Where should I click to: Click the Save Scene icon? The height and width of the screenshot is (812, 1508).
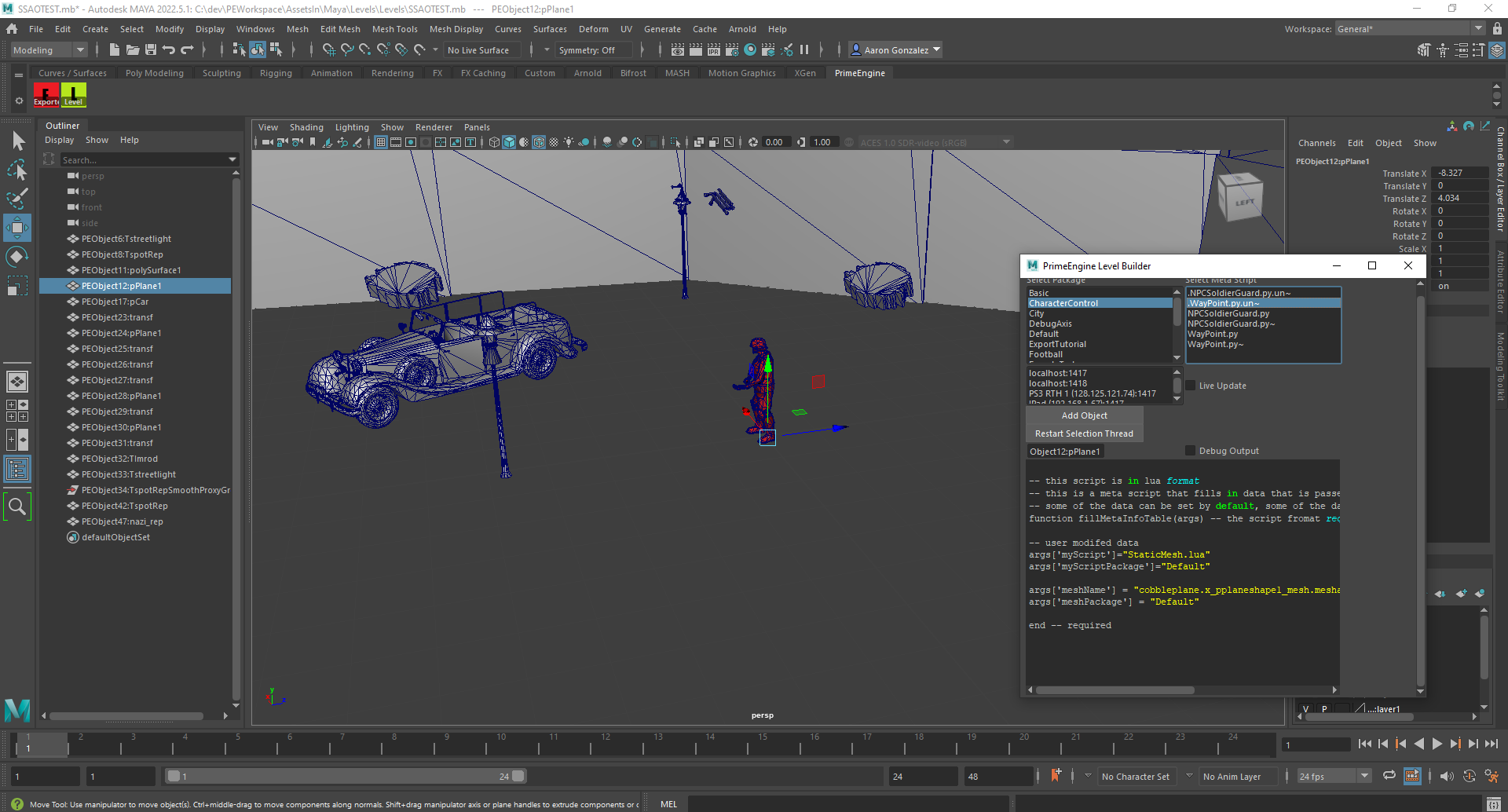click(x=151, y=50)
